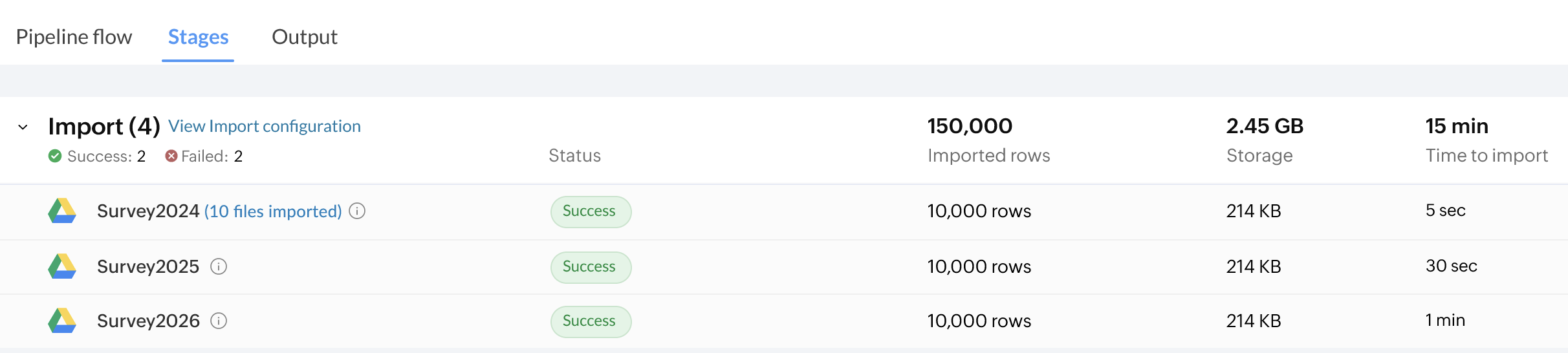Select the Survey2026 row name
The image size is (1568, 353).
(148, 321)
